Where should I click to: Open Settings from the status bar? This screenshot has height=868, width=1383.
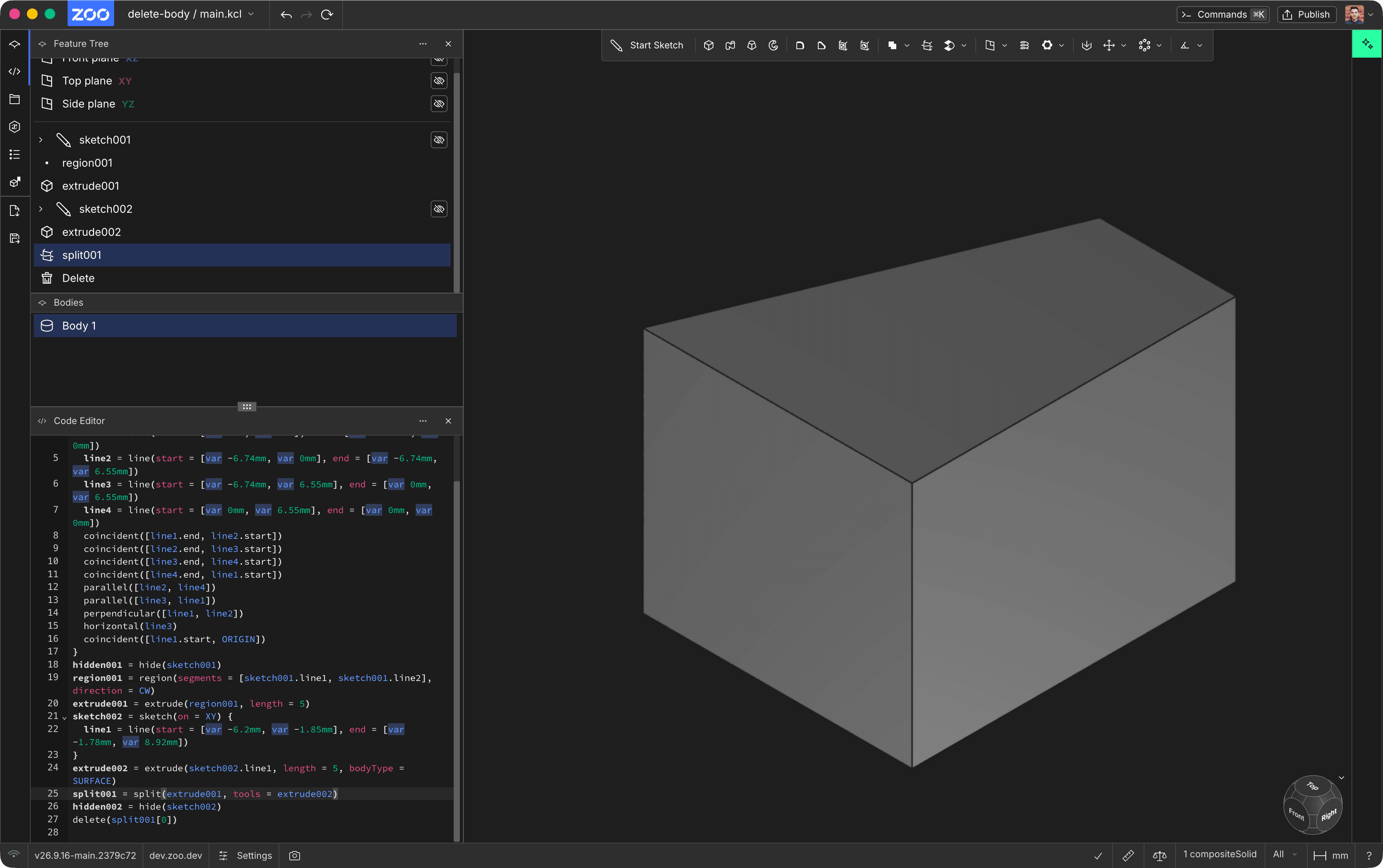pyautogui.click(x=245, y=855)
